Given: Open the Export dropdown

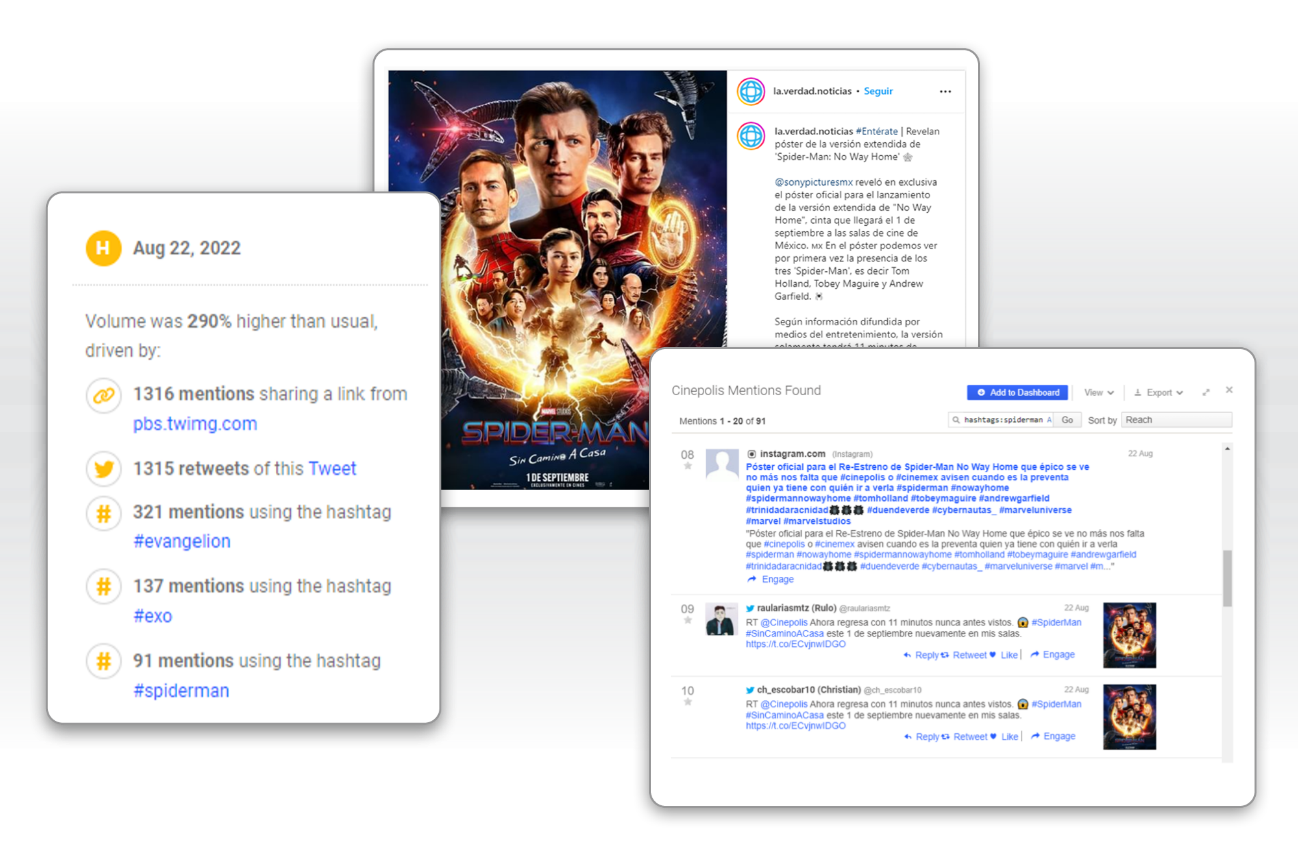Looking at the screenshot, I should pos(1159,393).
